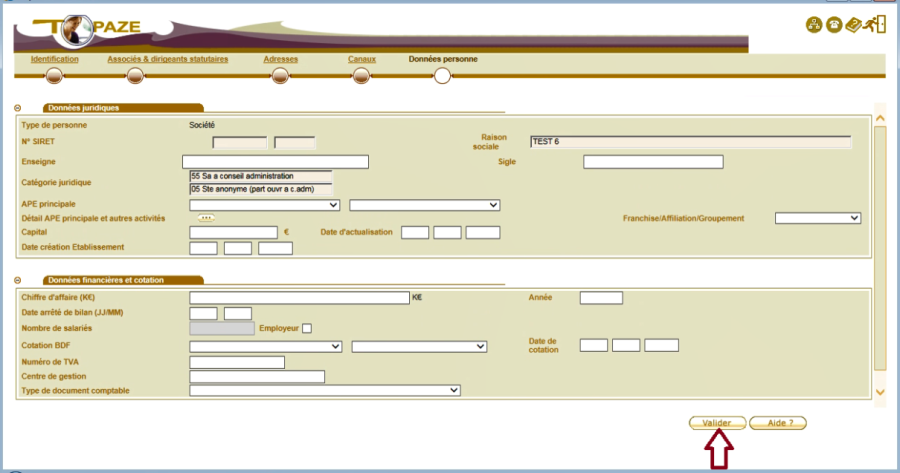Click the Aide ? button
The image size is (900, 473).
(777, 423)
